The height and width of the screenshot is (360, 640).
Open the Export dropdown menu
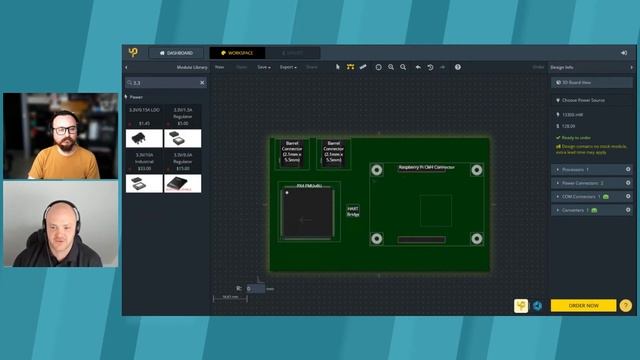coord(288,67)
